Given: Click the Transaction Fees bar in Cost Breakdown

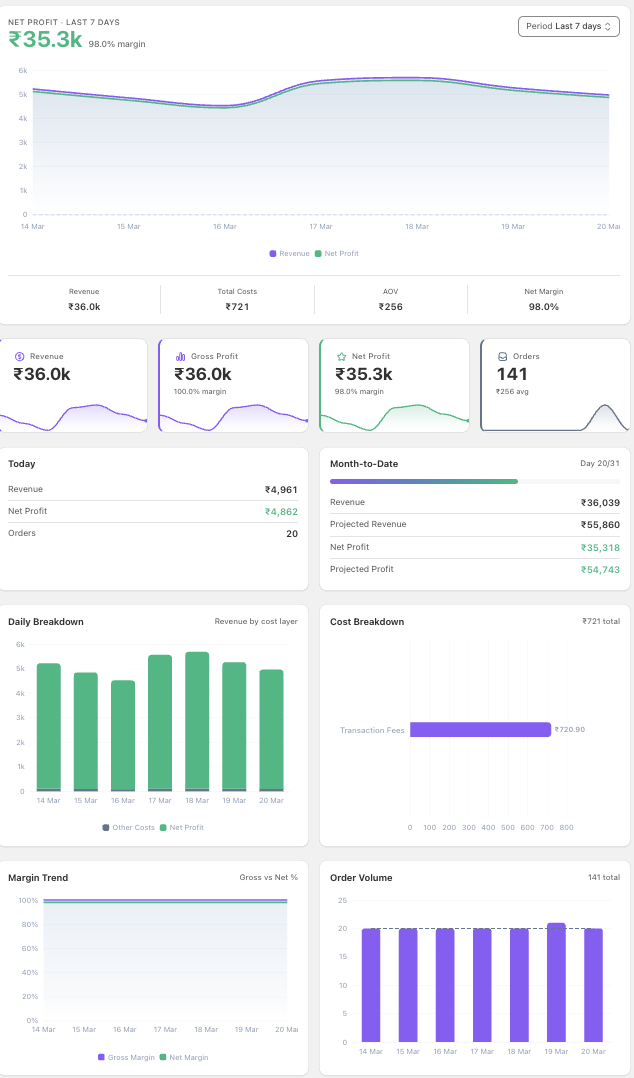Looking at the screenshot, I should (481, 729).
